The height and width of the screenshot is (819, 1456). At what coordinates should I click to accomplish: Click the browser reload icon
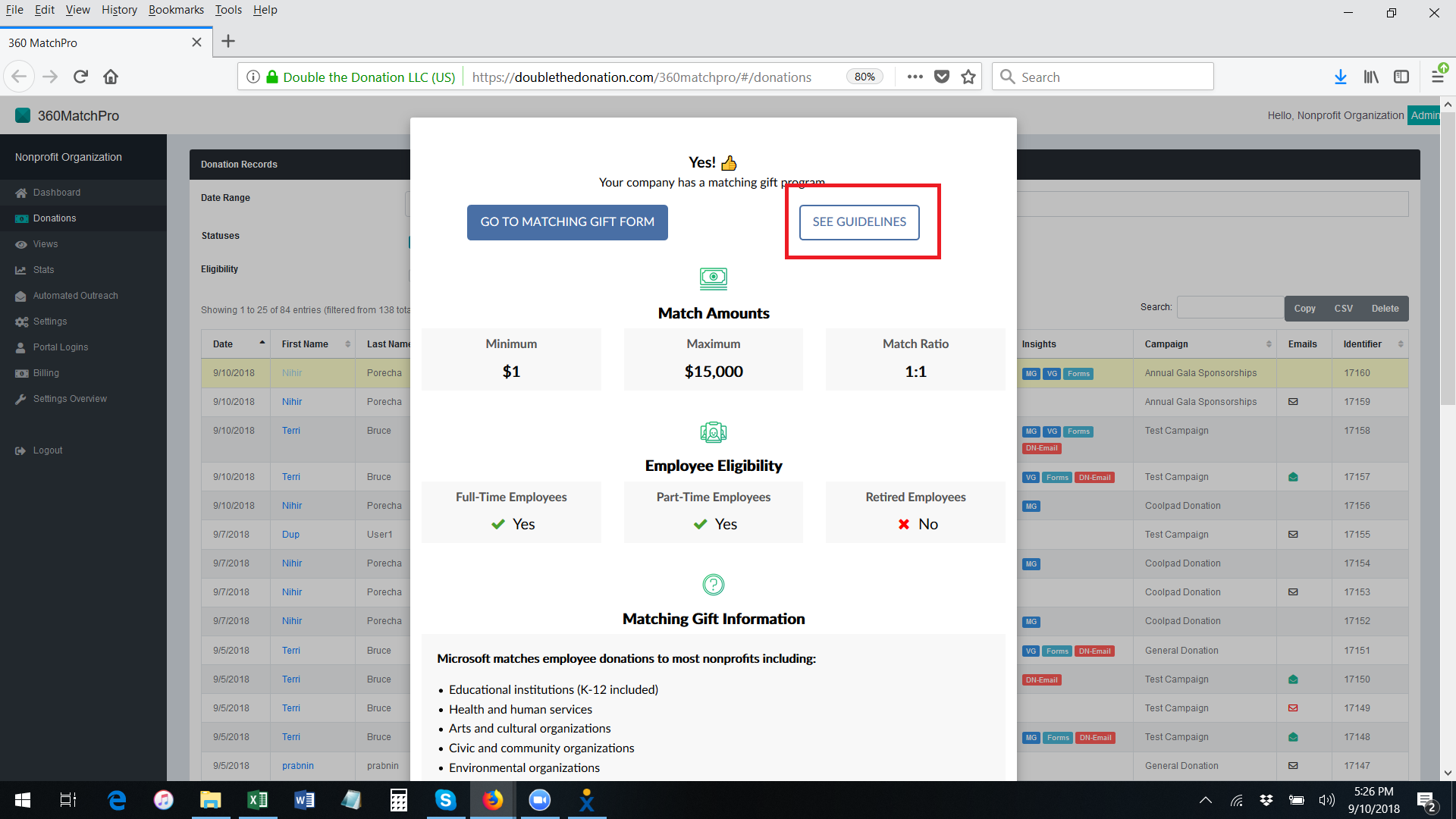coord(81,77)
